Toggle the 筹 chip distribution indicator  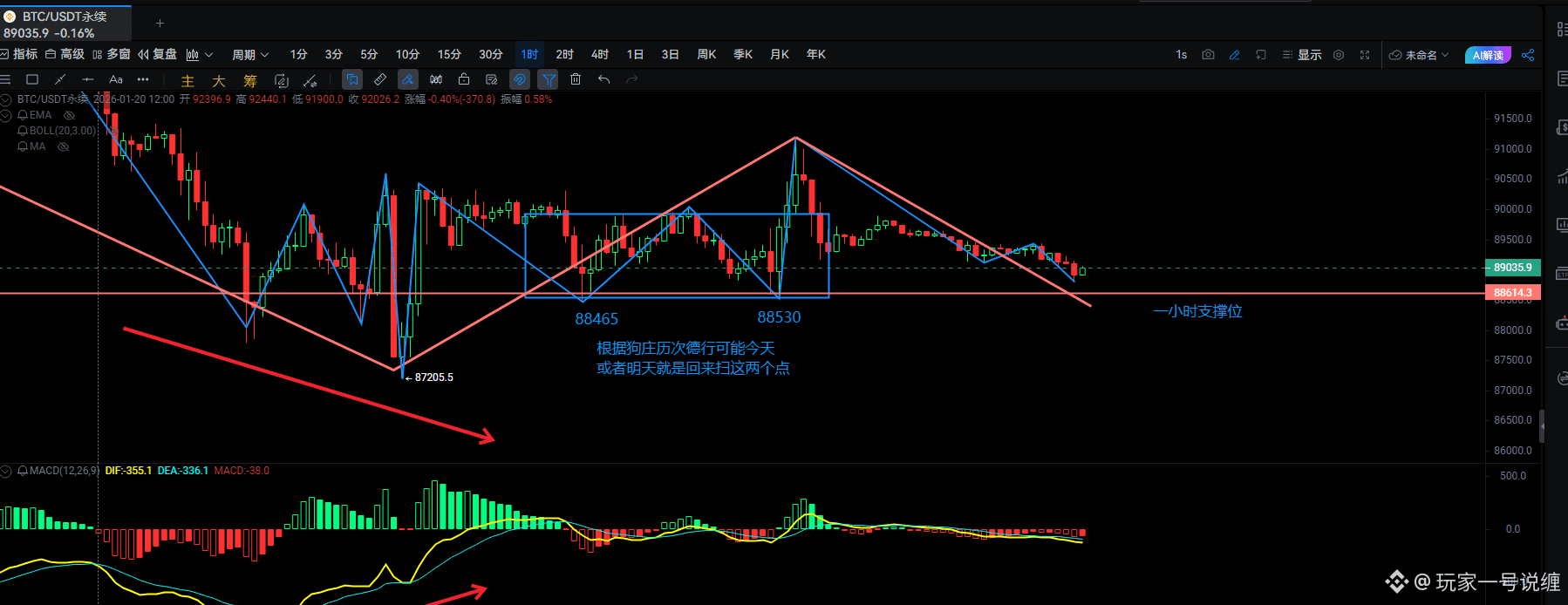250,80
